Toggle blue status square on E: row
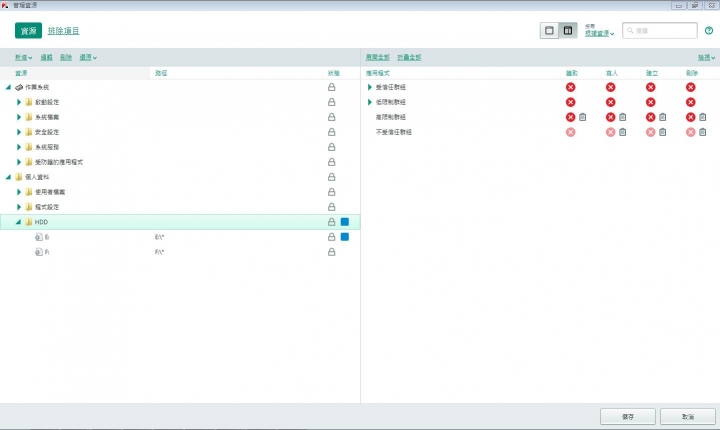Screen dimensions: 720x430 [345, 237]
